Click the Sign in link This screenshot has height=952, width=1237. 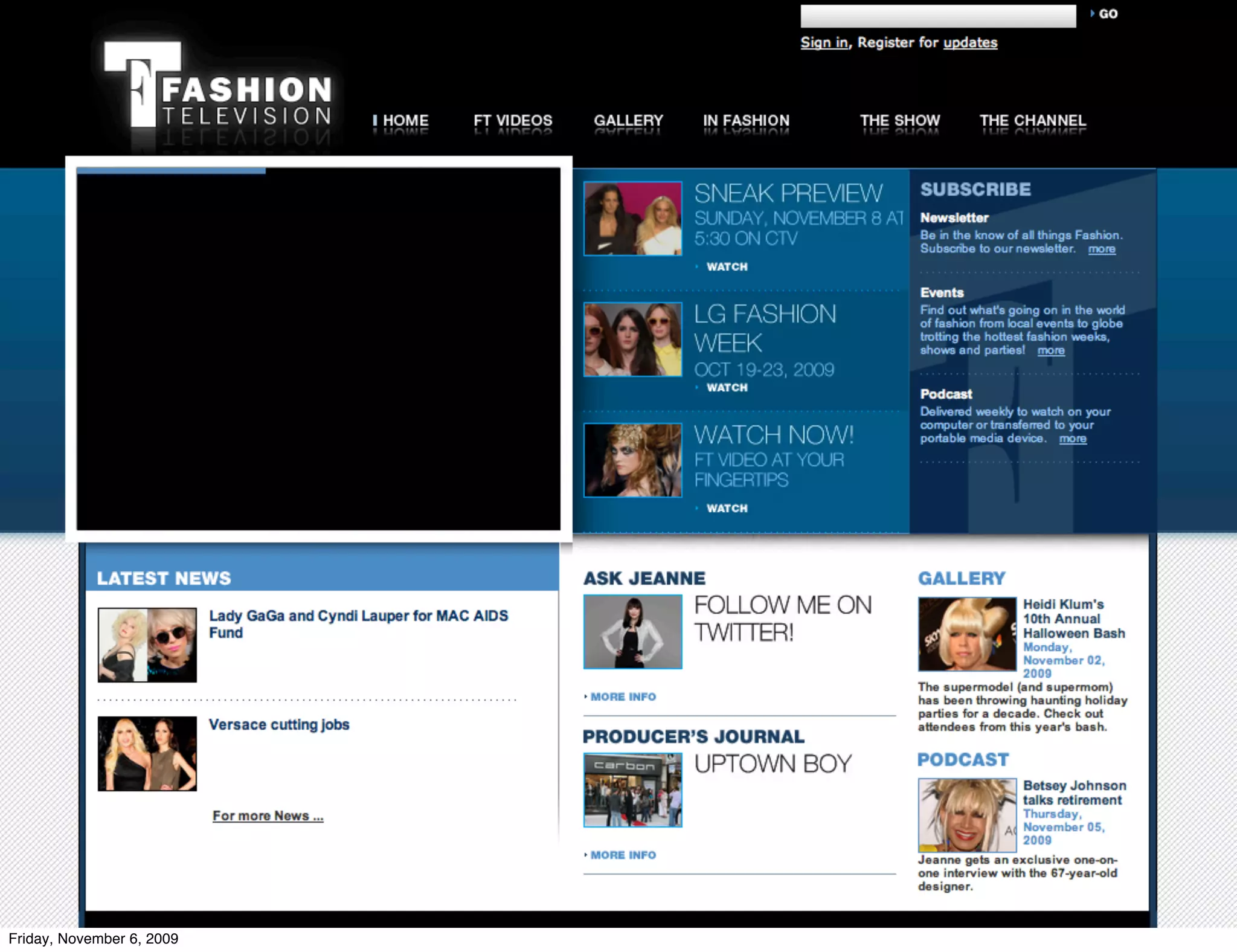click(824, 42)
